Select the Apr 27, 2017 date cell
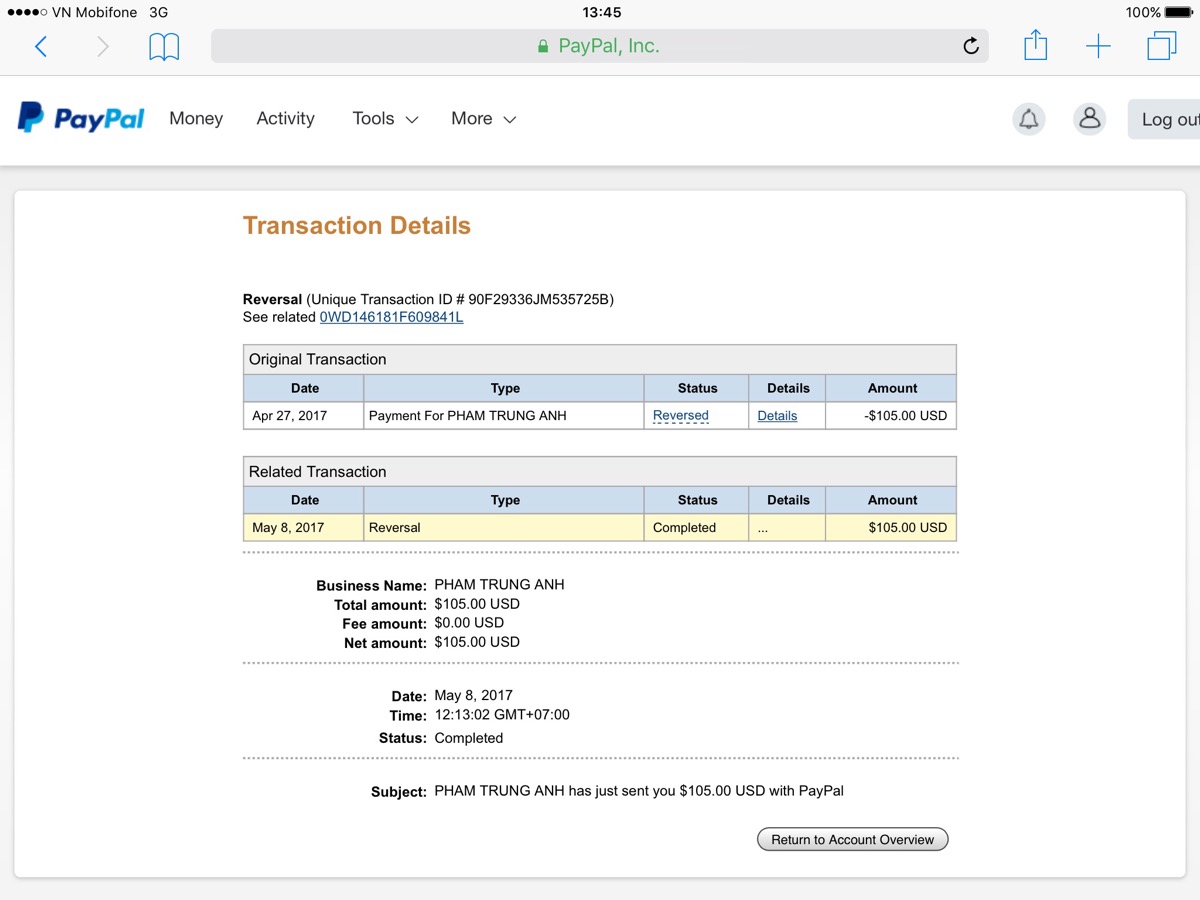 (303, 415)
